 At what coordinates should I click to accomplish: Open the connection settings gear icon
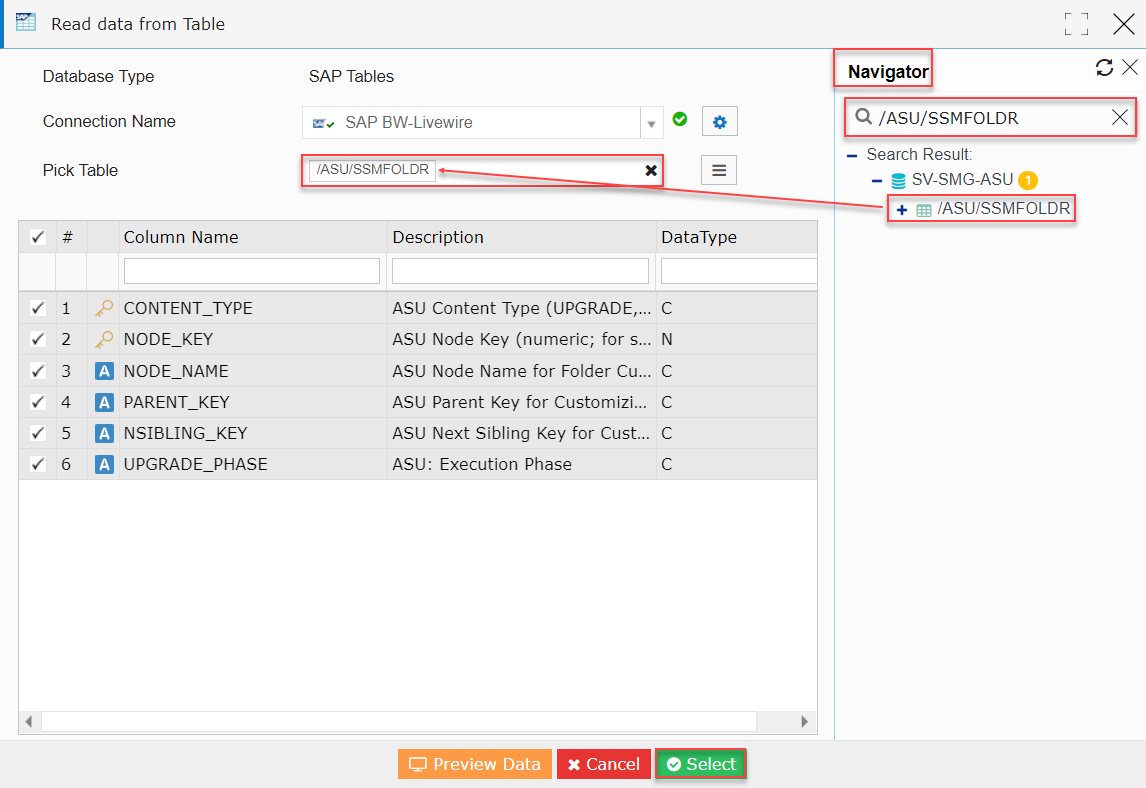coord(718,121)
